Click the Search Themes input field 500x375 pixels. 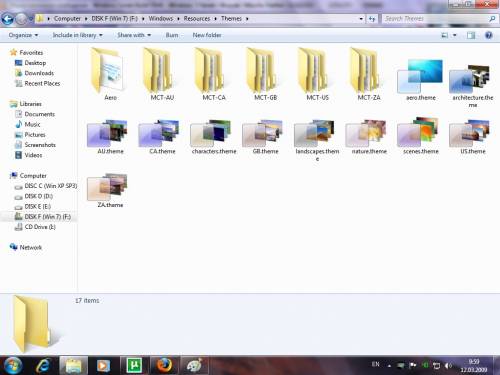click(436, 19)
